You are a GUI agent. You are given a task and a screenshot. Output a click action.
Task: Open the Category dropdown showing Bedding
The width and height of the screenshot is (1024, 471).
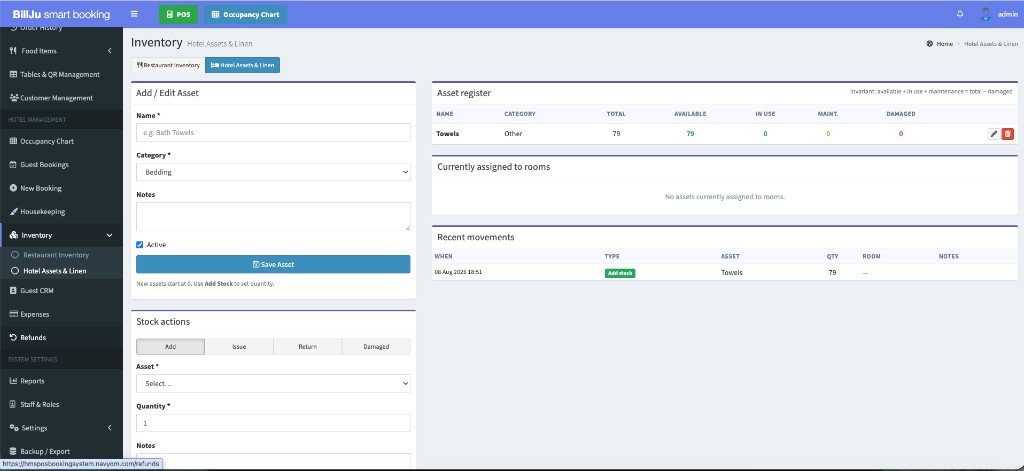coord(273,172)
